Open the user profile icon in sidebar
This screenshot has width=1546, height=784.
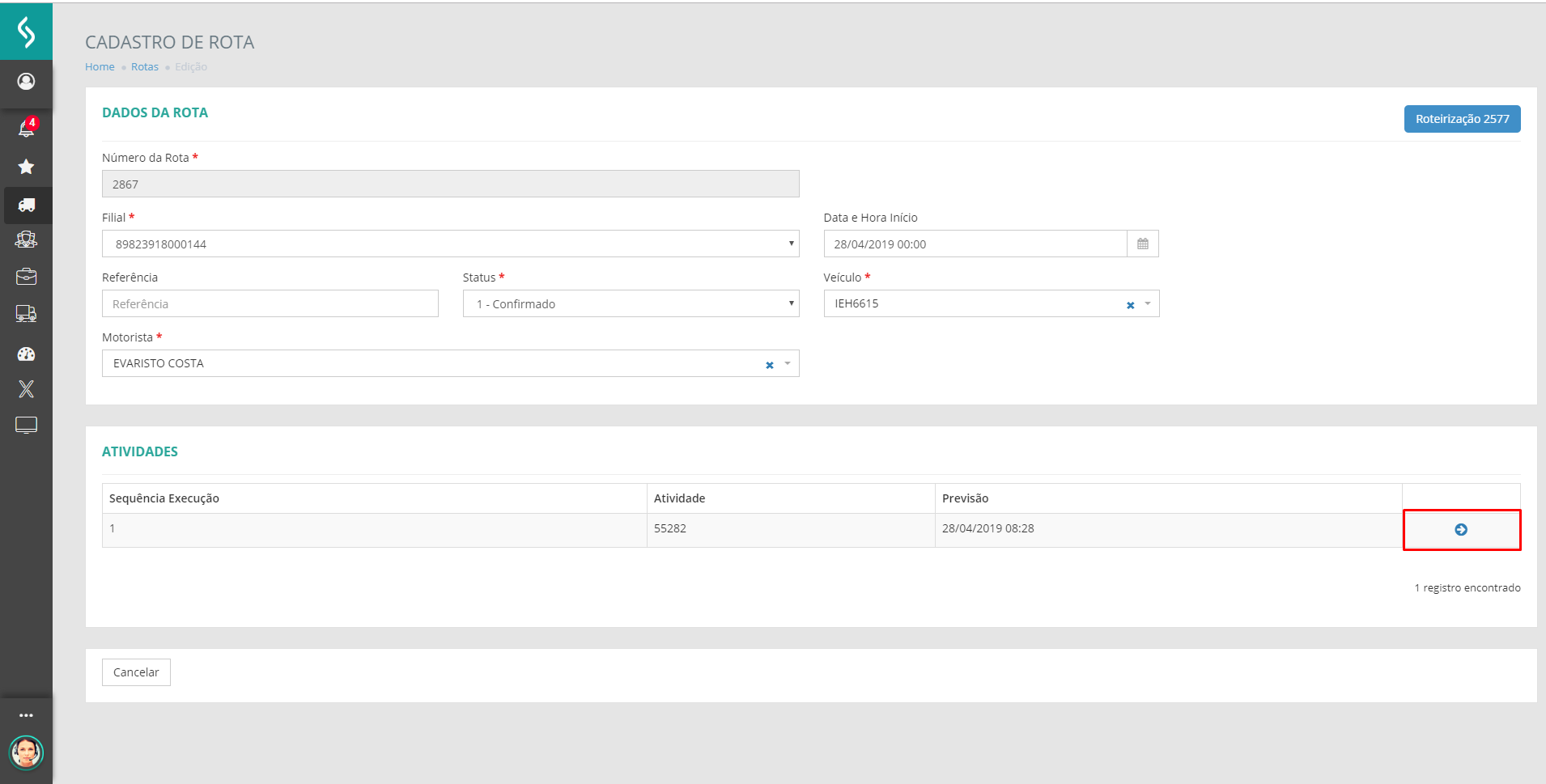[x=26, y=82]
